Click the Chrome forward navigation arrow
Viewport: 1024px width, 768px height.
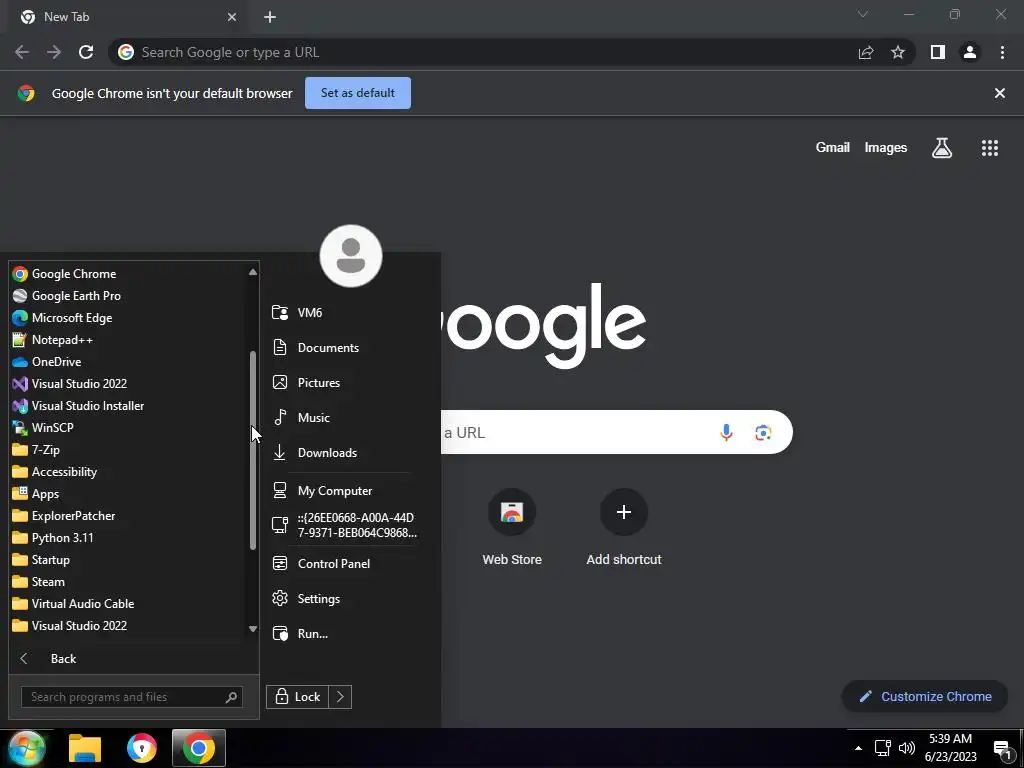(x=54, y=52)
